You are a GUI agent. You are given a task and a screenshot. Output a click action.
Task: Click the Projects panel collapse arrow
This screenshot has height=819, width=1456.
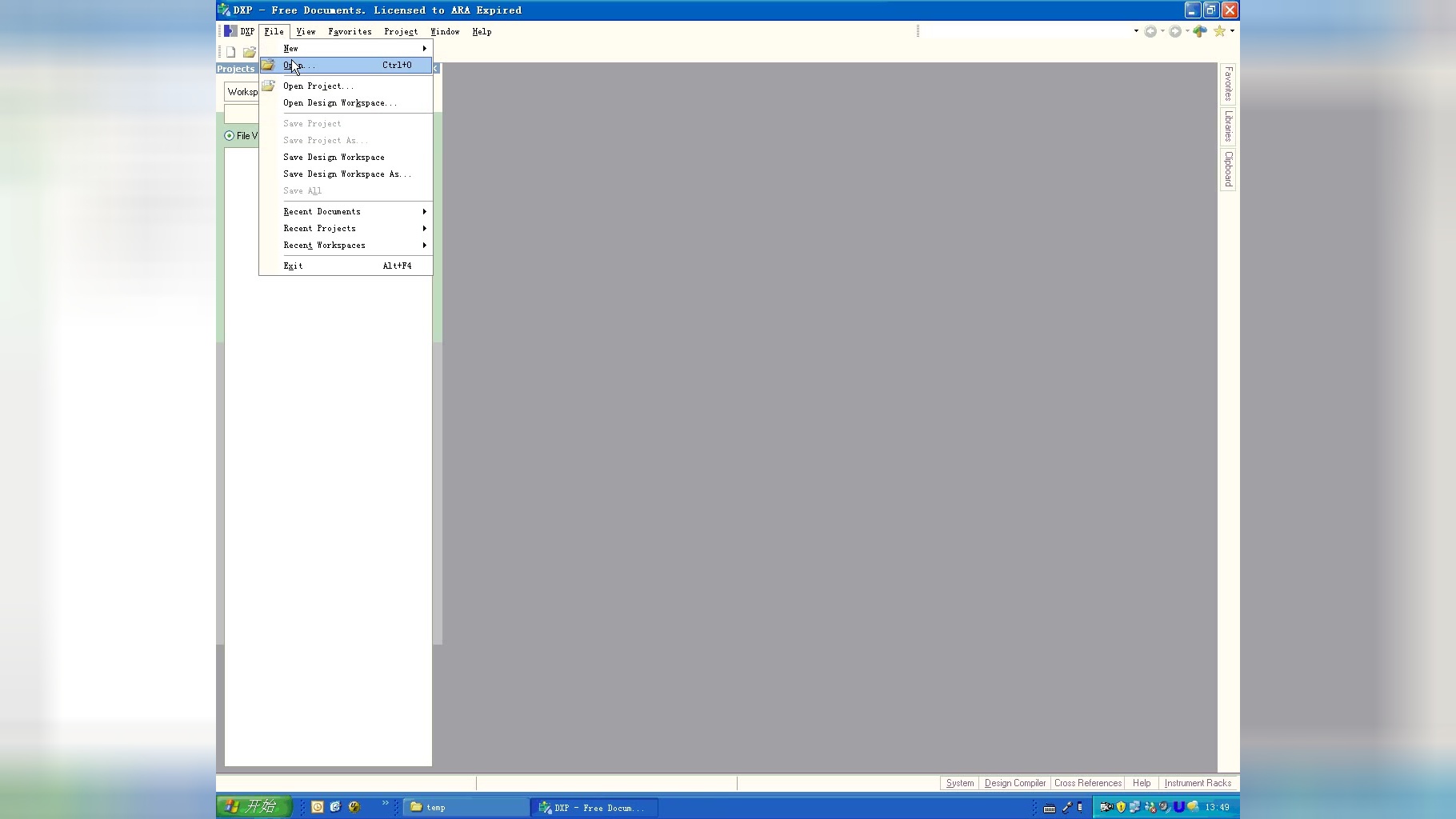coord(436,69)
